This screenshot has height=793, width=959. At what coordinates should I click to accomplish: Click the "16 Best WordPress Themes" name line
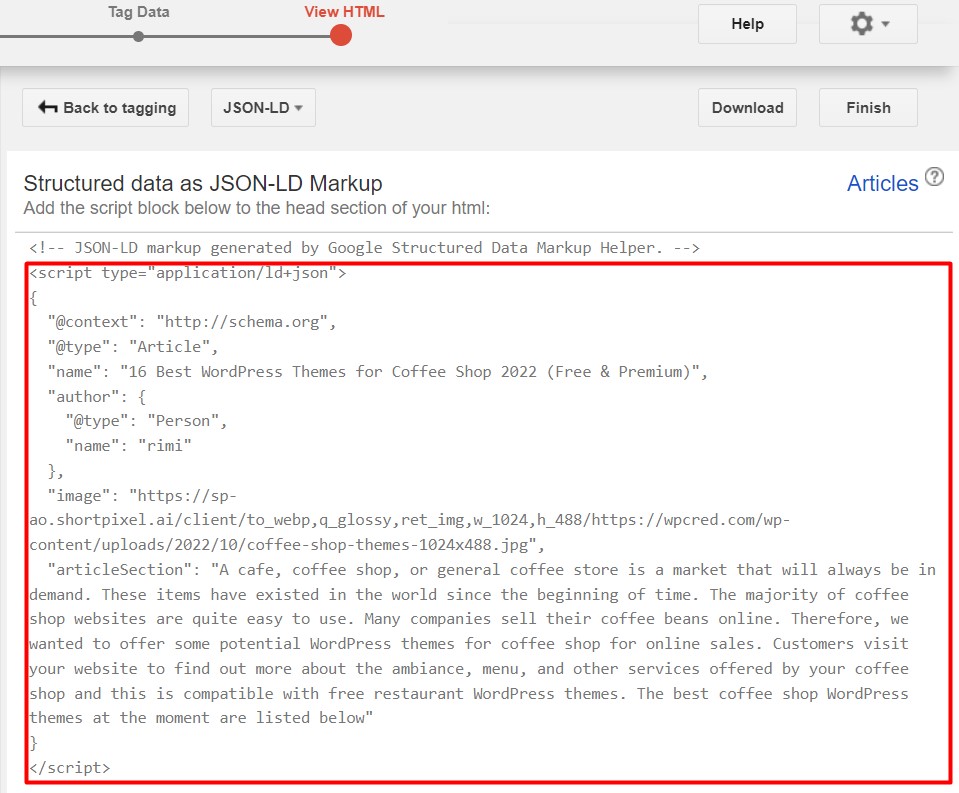click(377, 372)
